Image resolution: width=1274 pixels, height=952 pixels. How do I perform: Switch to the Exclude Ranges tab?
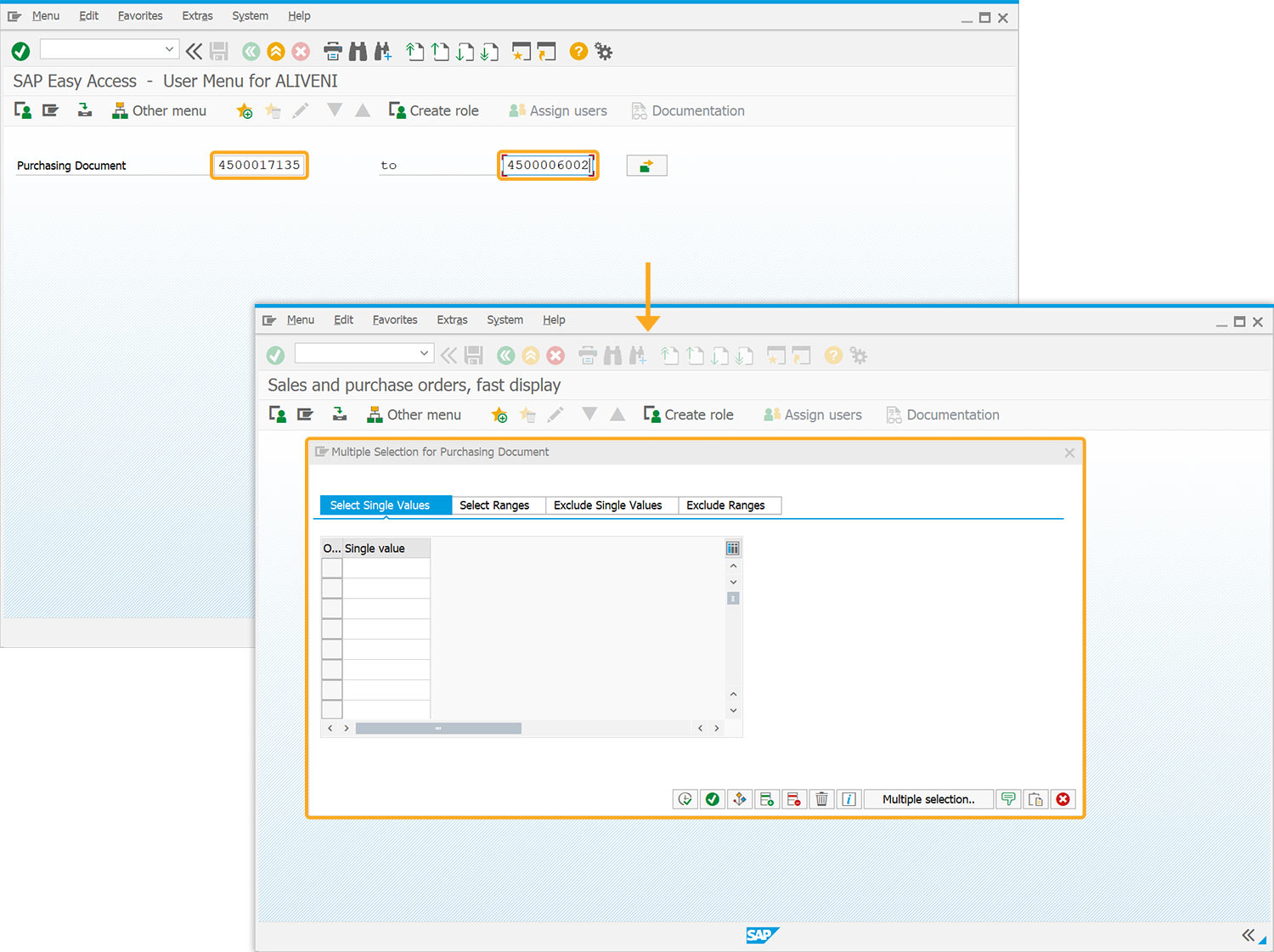pyautogui.click(x=730, y=505)
